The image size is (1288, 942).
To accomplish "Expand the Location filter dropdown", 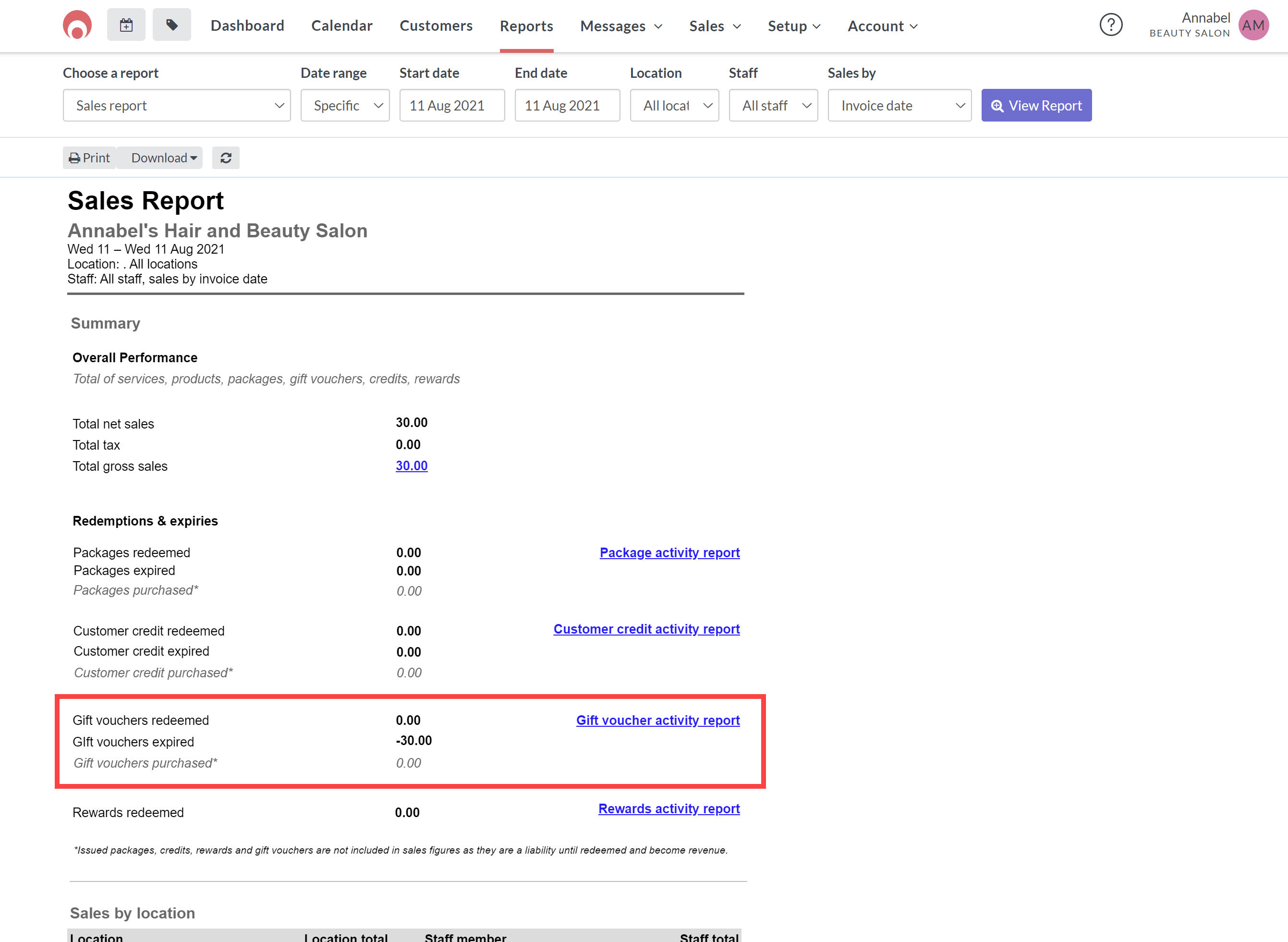I will tap(674, 106).
